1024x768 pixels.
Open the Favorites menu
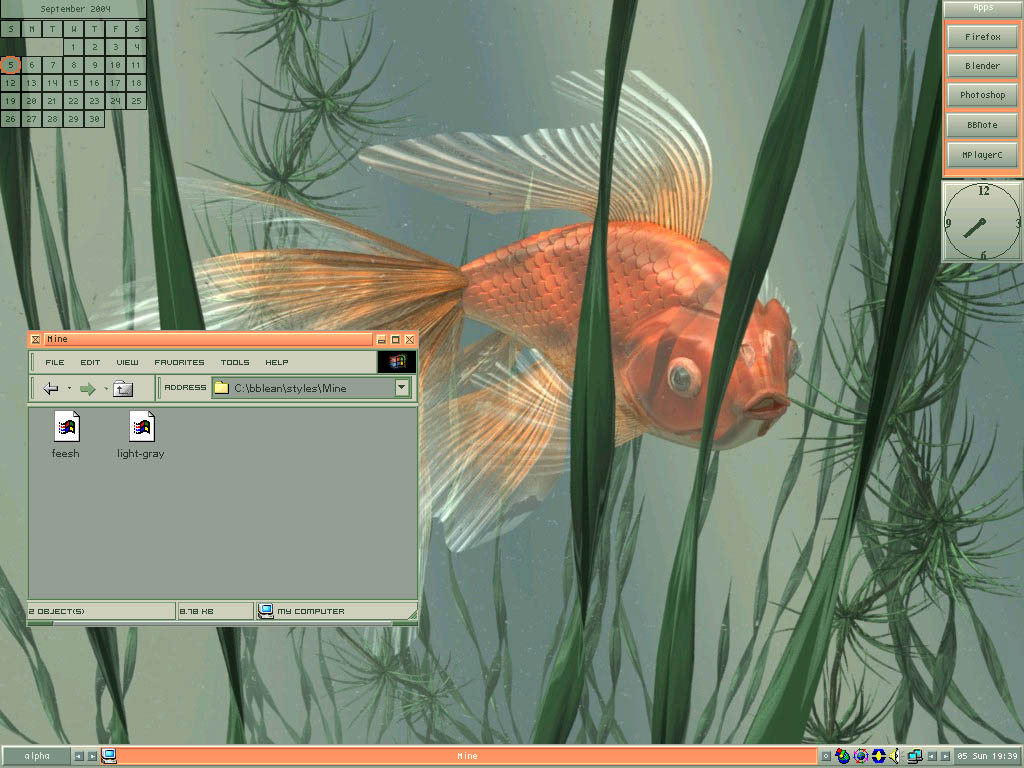(x=179, y=362)
